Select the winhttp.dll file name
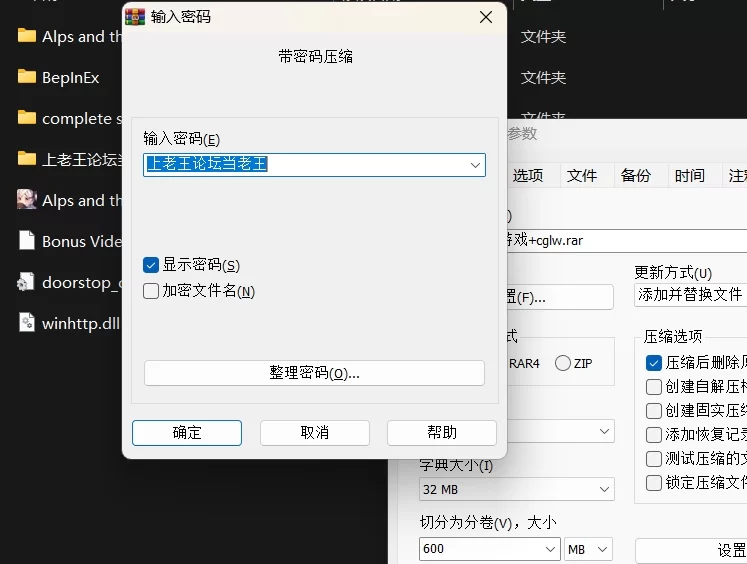The height and width of the screenshot is (564, 747). [81, 323]
